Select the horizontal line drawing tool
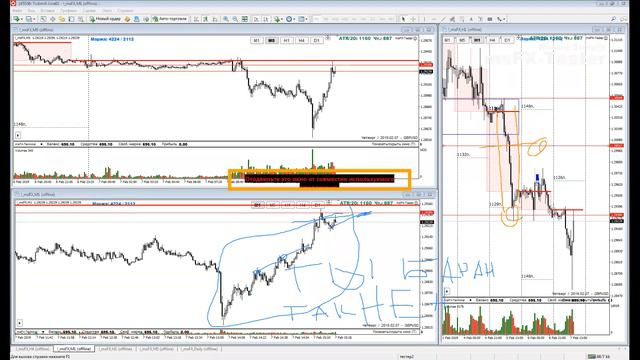The image size is (640, 360). coord(434,19)
